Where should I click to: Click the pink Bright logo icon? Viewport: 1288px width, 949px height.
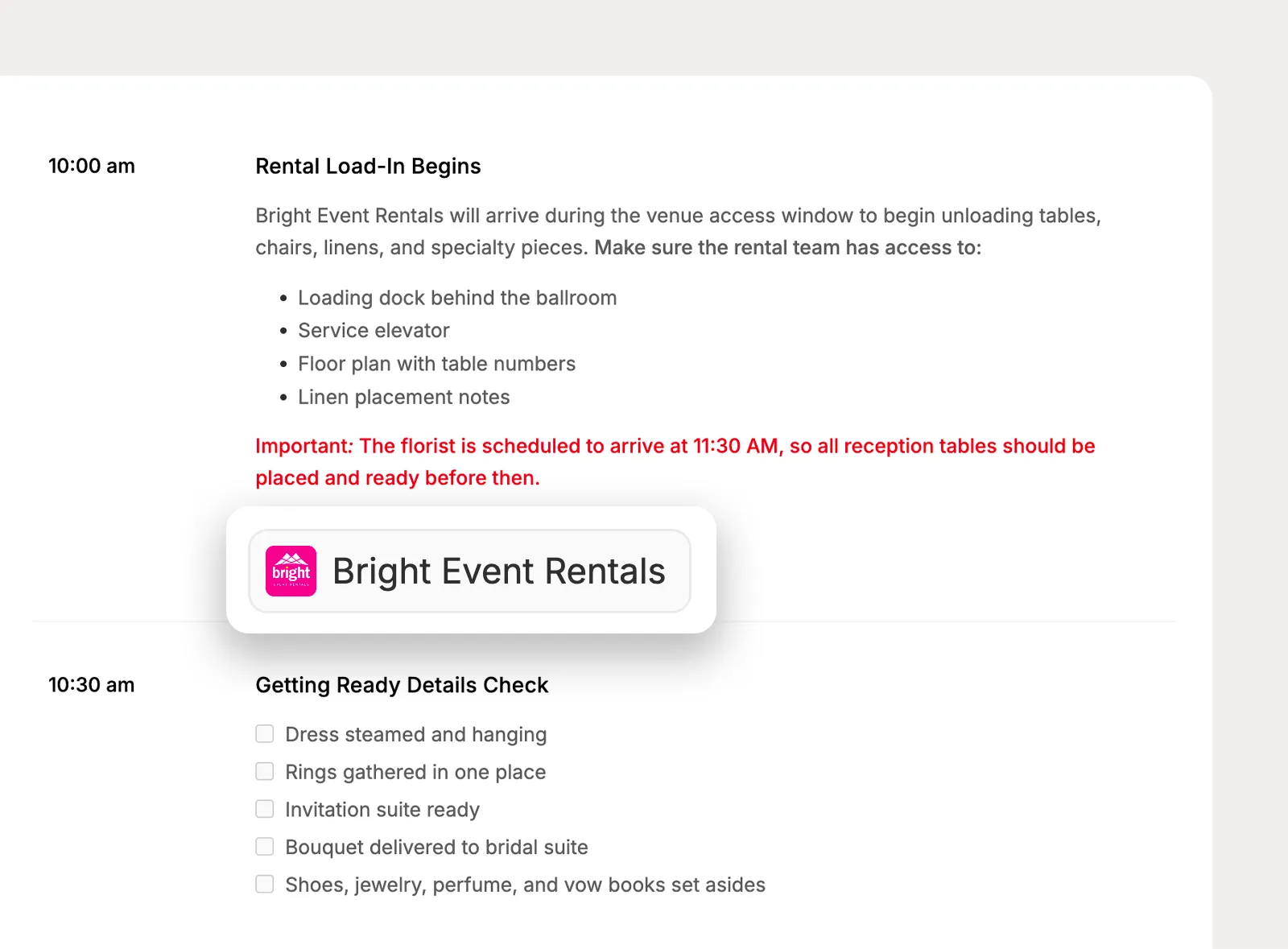tap(291, 571)
